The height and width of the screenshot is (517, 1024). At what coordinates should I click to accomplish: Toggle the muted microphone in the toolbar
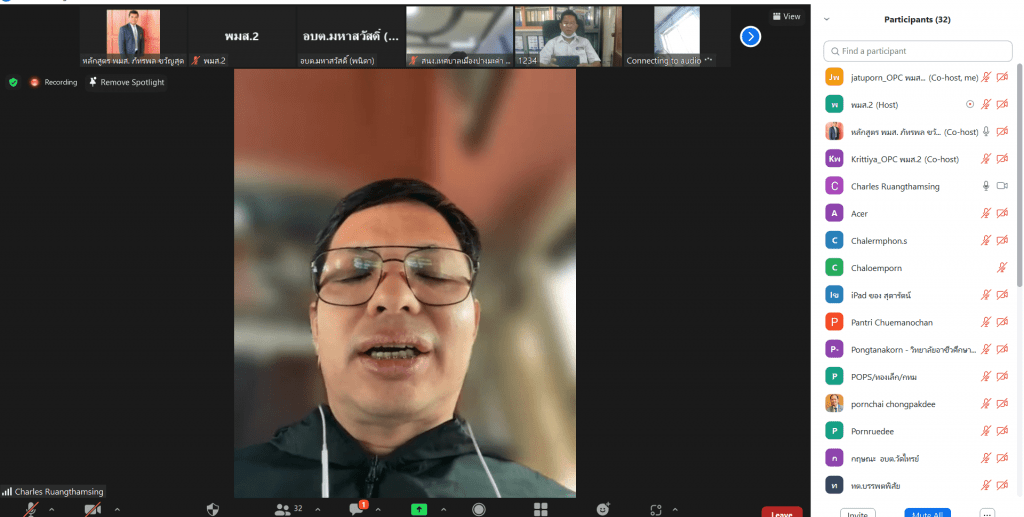click(32, 509)
